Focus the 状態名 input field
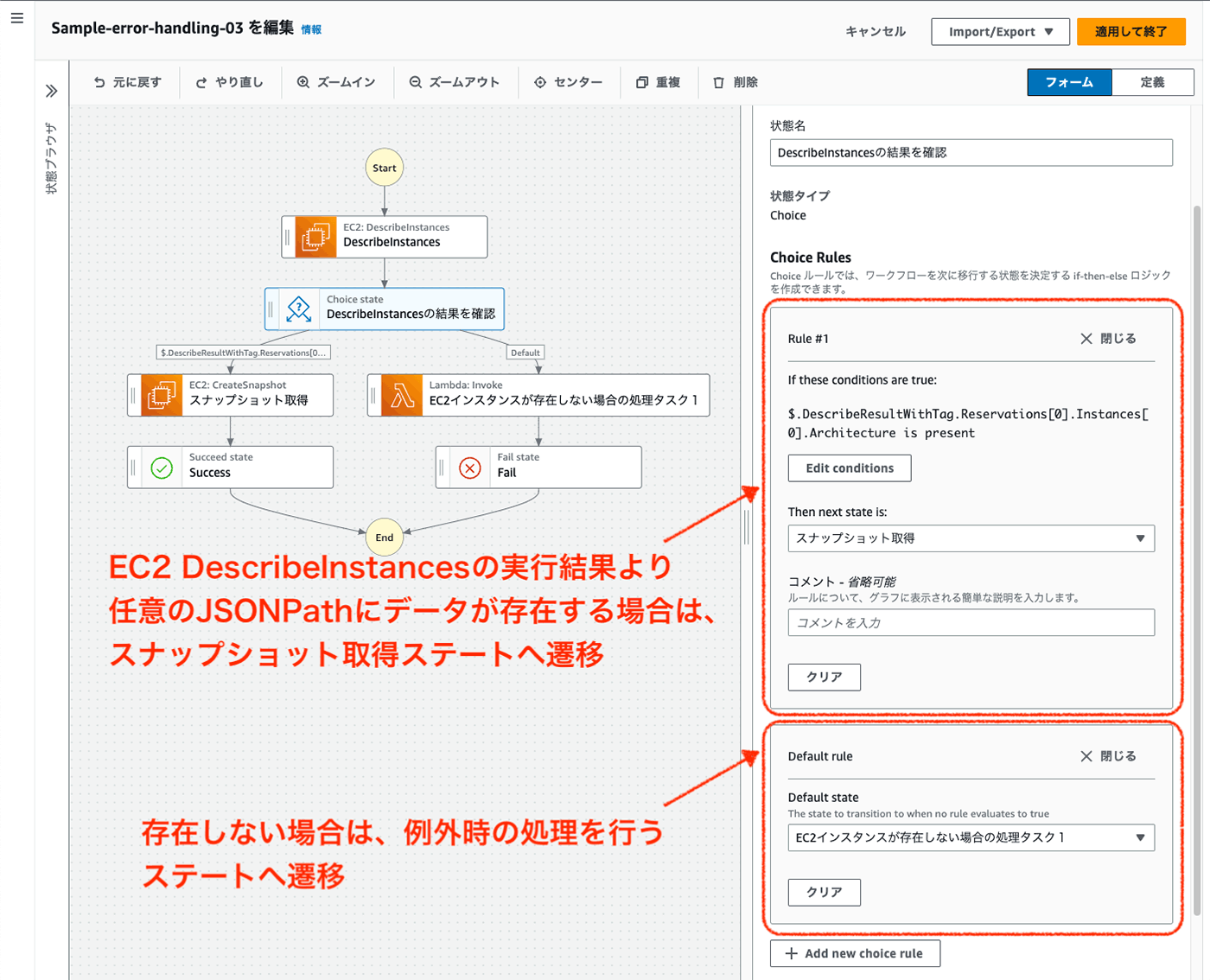 (971, 152)
